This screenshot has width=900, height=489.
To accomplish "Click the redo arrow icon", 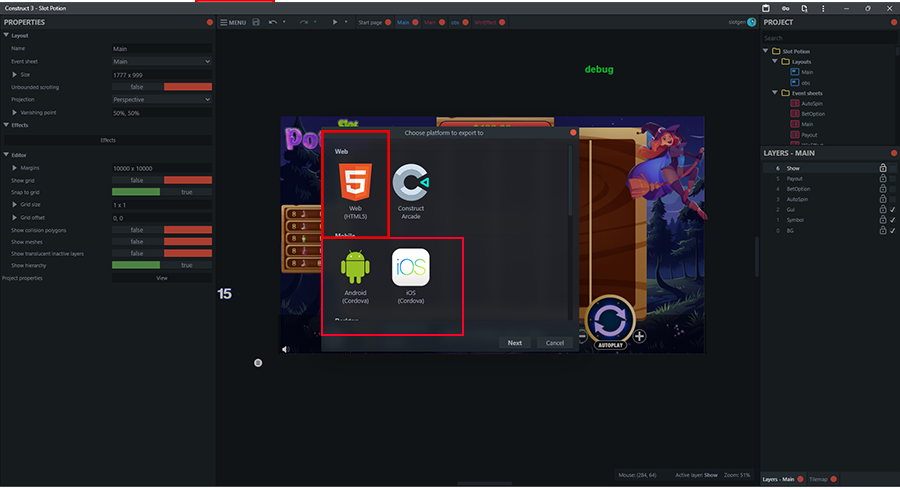I will (x=304, y=22).
